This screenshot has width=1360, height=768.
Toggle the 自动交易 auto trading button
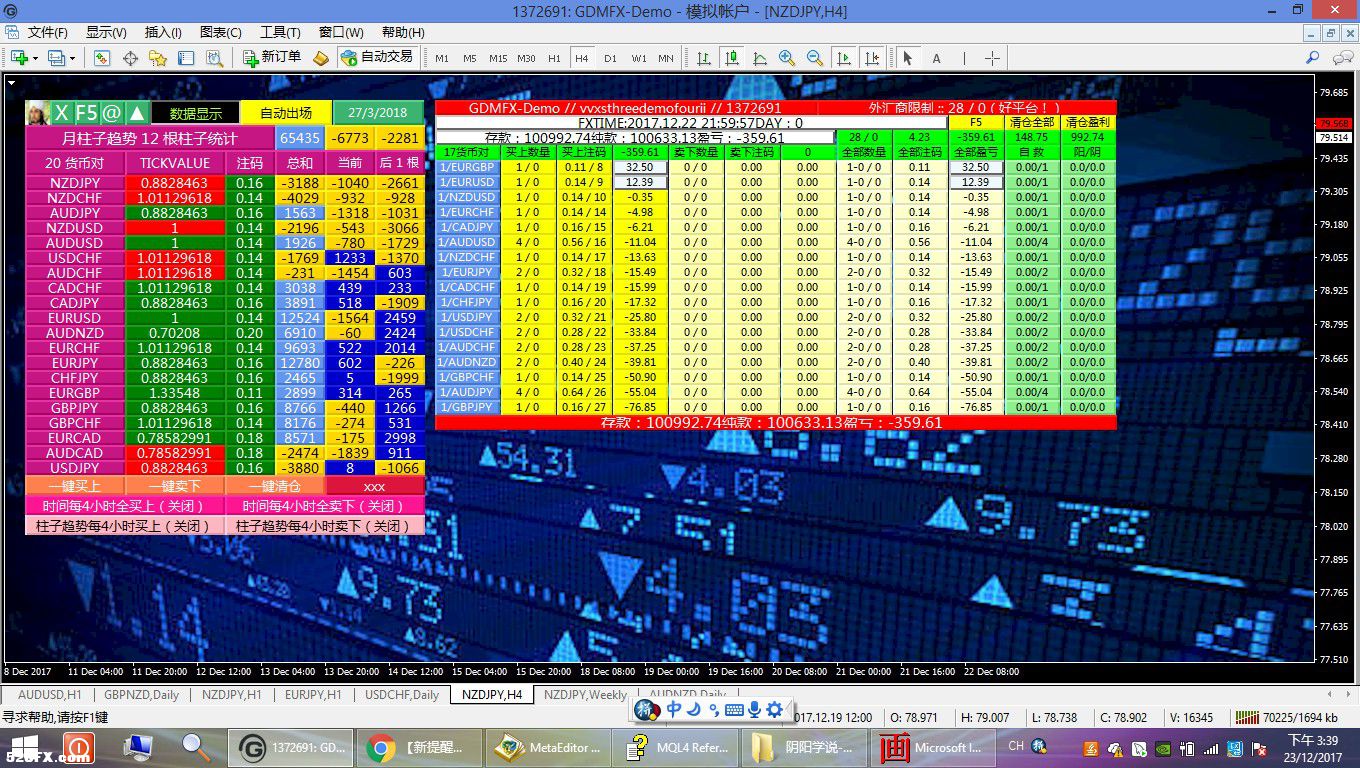tap(376, 57)
